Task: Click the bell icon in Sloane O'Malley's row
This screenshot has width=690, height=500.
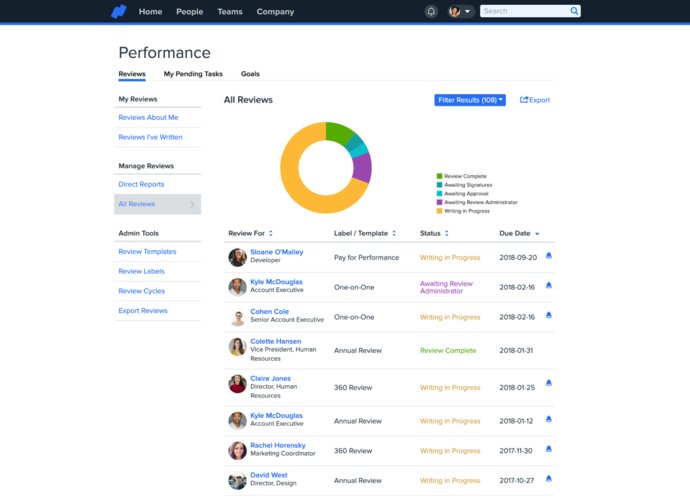Action: pyautogui.click(x=548, y=256)
